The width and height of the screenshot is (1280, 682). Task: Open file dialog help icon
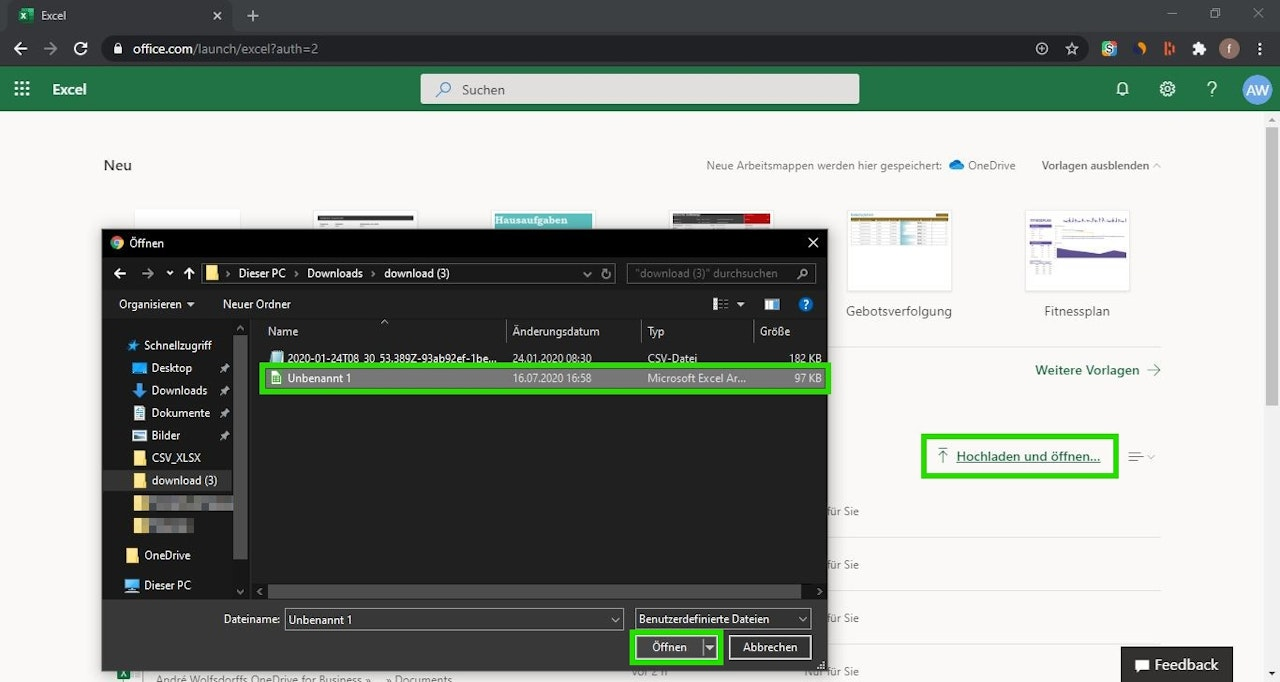pyautogui.click(x=806, y=304)
